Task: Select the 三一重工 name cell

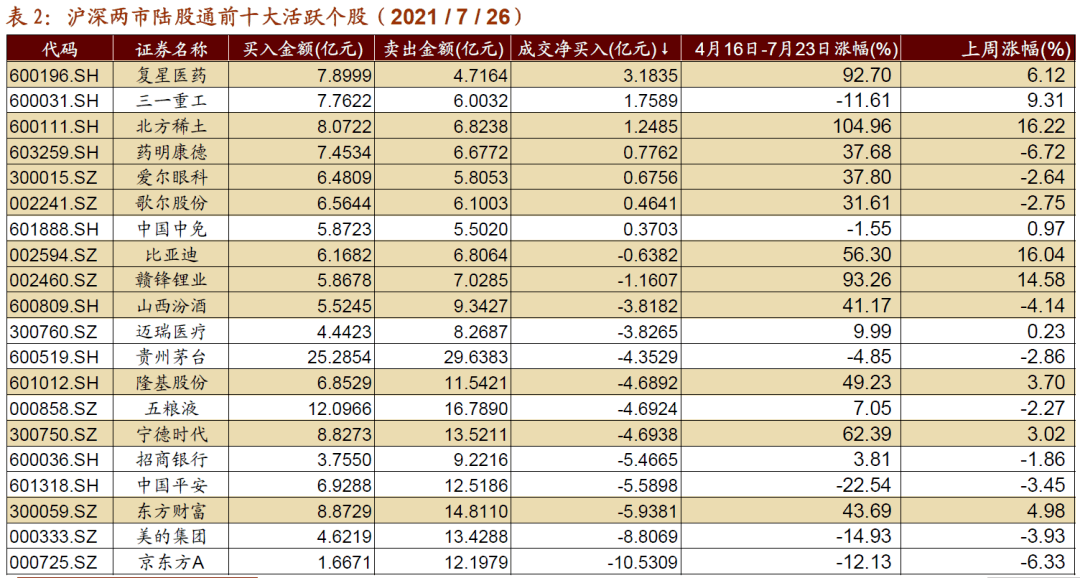Action: pos(172,101)
